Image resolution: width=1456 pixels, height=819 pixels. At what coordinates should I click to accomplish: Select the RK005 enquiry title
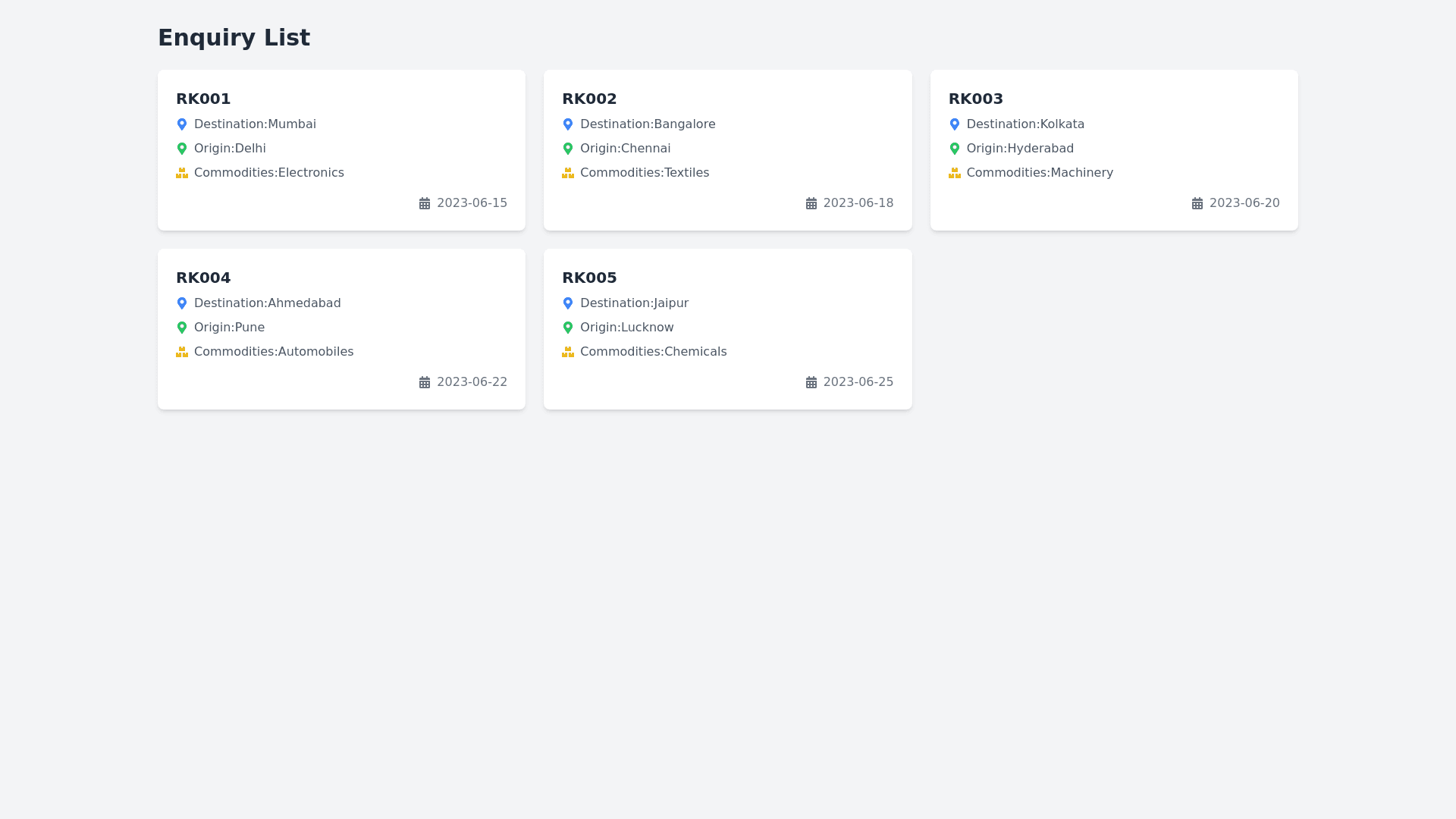(589, 278)
